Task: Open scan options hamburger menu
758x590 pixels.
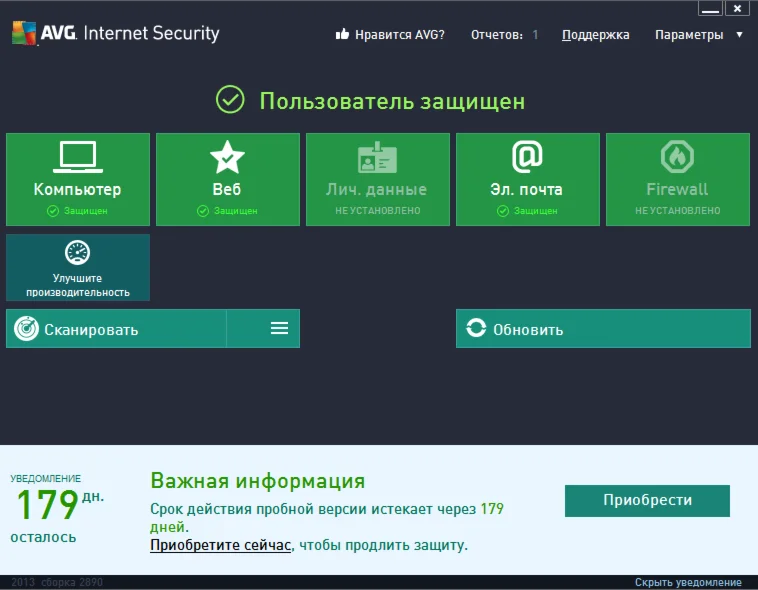Action: coord(279,328)
